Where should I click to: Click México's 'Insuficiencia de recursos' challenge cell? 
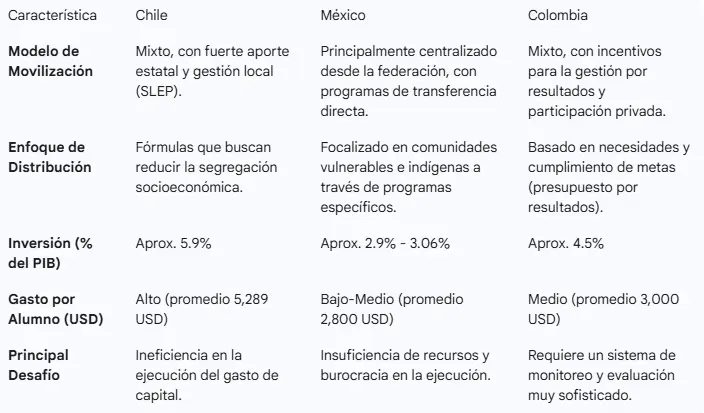point(405,365)
